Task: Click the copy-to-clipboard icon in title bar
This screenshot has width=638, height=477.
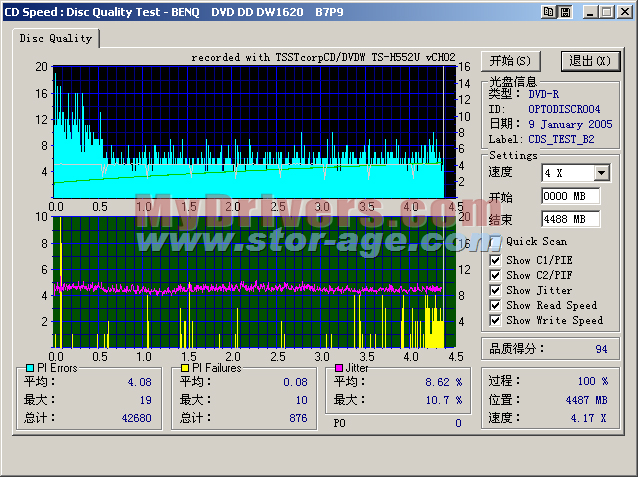Action: [x=548, y=11]
